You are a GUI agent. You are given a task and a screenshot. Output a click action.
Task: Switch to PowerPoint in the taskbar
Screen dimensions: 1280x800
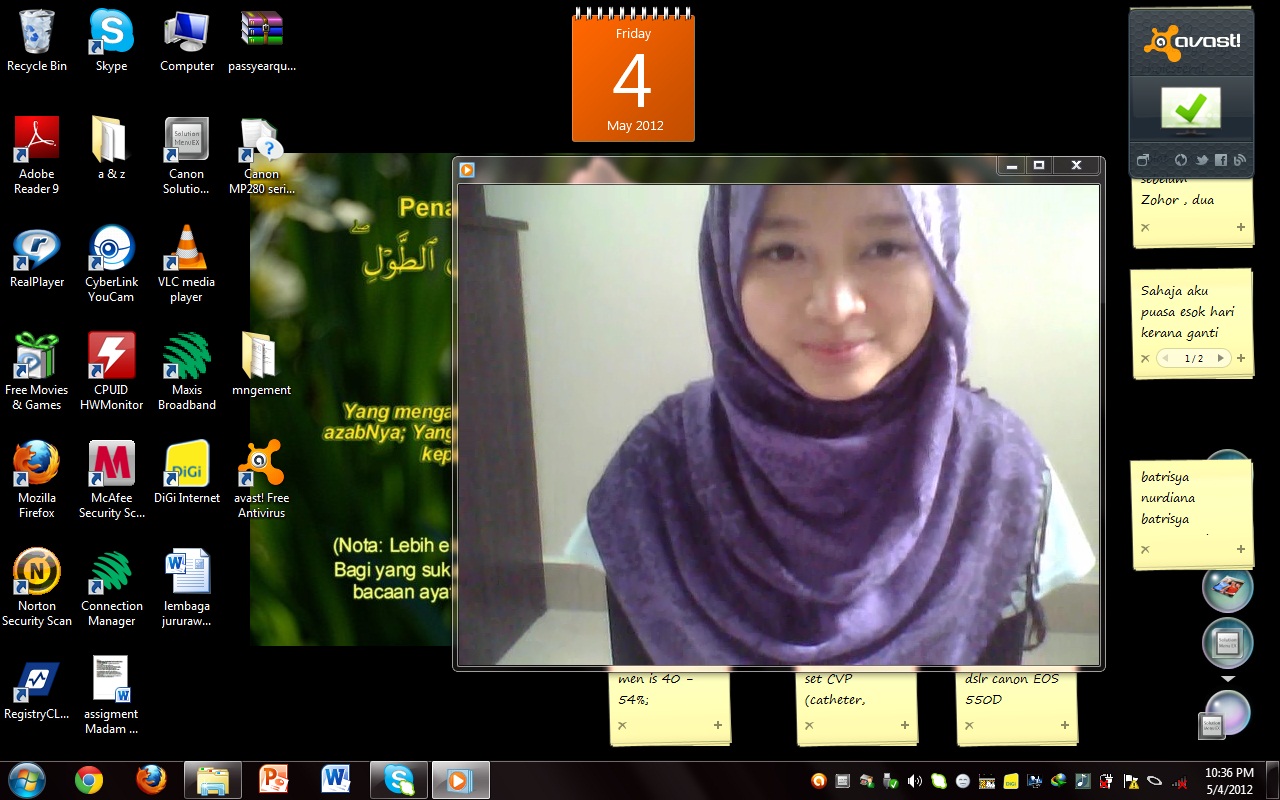tap(274, 780)
